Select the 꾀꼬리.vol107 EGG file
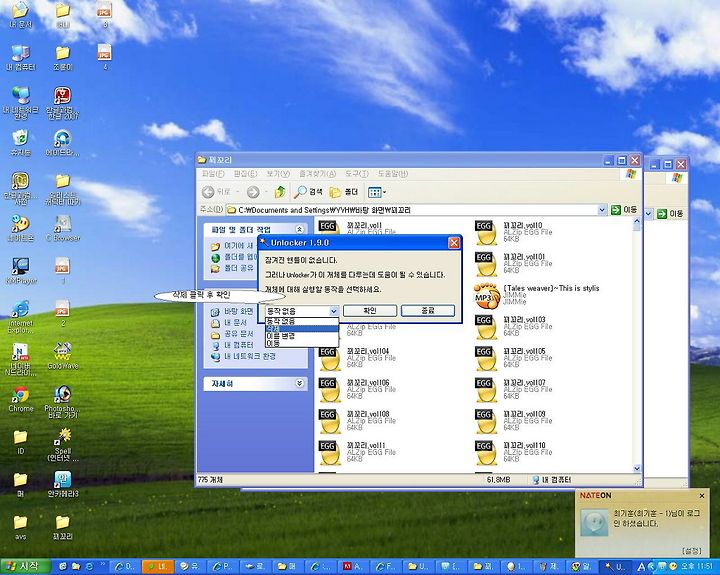720x575 pixels. [x=511, y=389]
